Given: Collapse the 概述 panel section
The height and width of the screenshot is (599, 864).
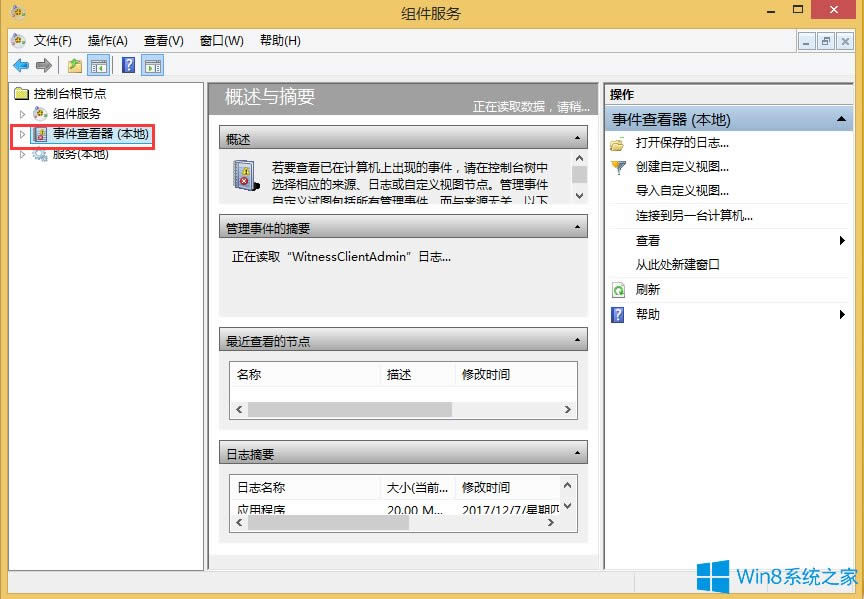Looking at the screenshot, I should 577,137.
